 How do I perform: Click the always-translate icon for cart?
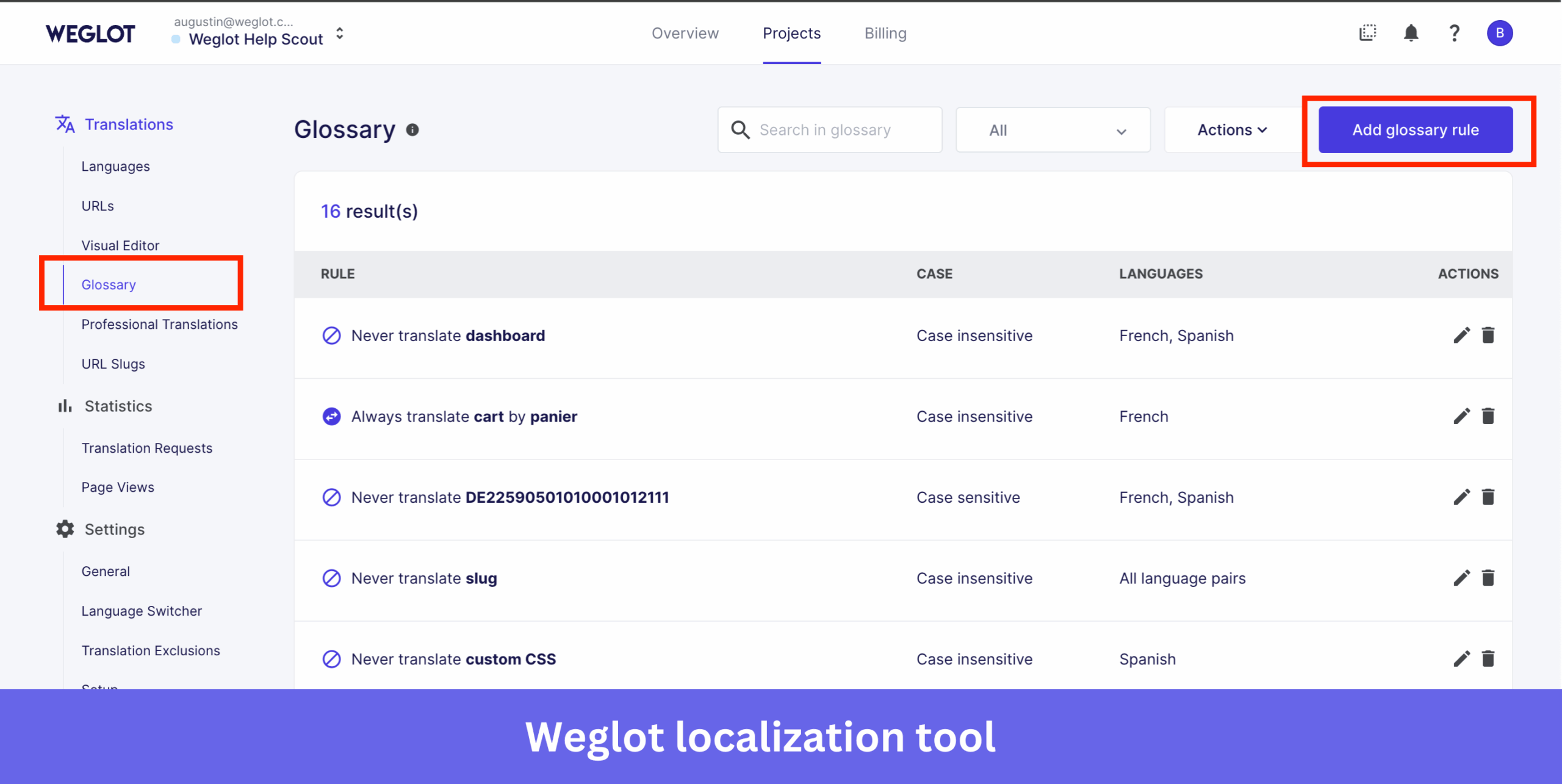pos(331,416)
